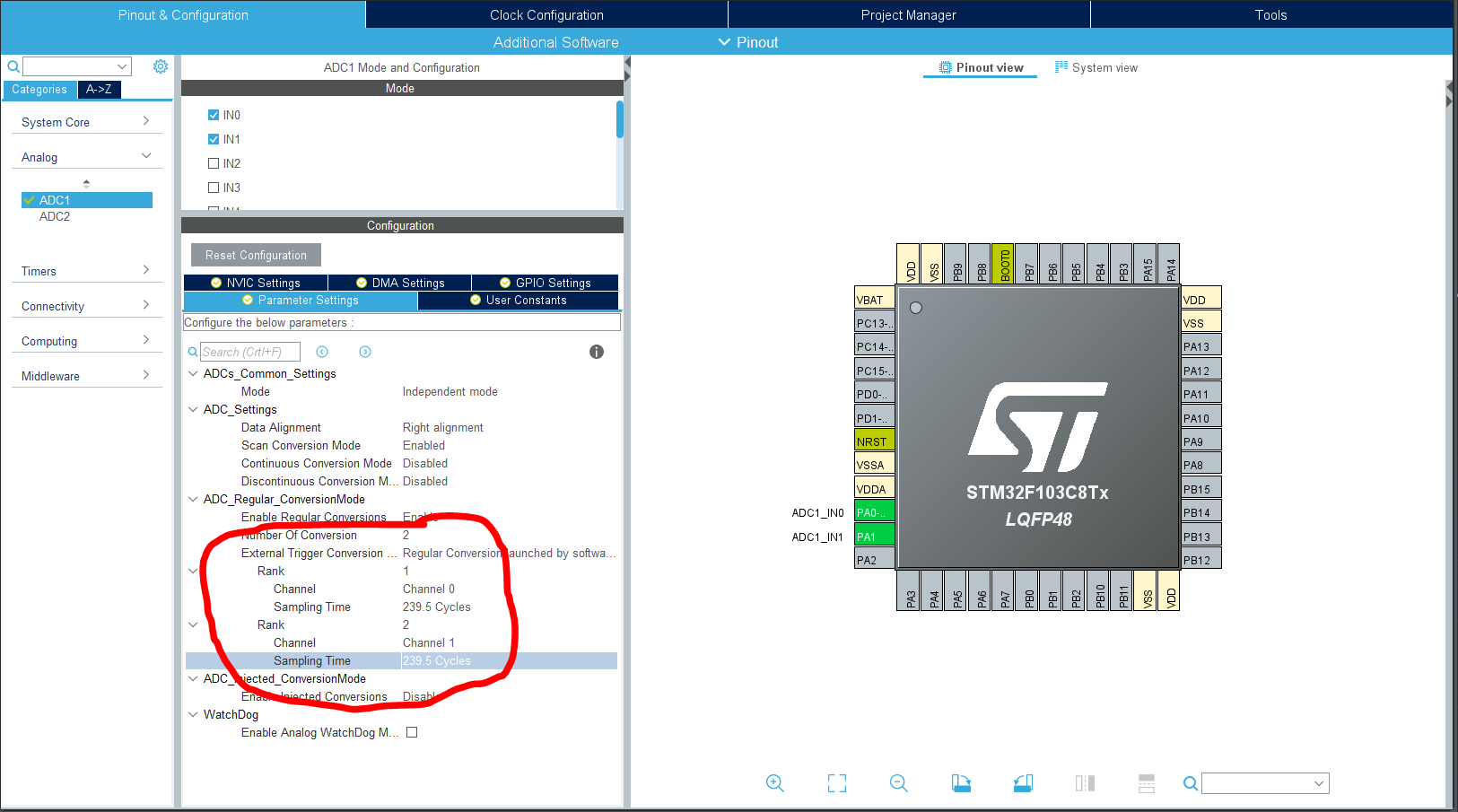Screen dimensions: 1458x812
Task: Uncheck the IN1 channel checkbox
Action: (x=214, y=139)
